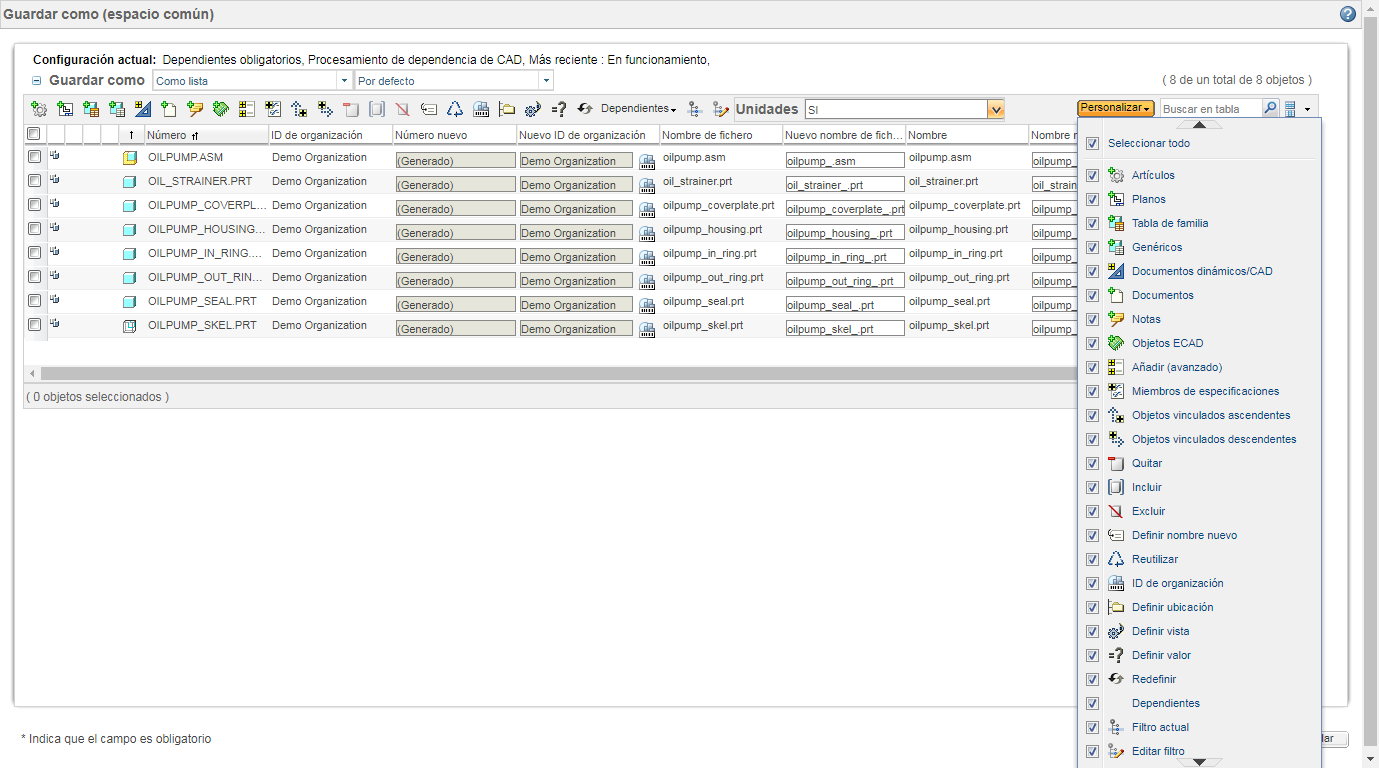Click the Redefinir toolbar icon

[x=585, y=109]
